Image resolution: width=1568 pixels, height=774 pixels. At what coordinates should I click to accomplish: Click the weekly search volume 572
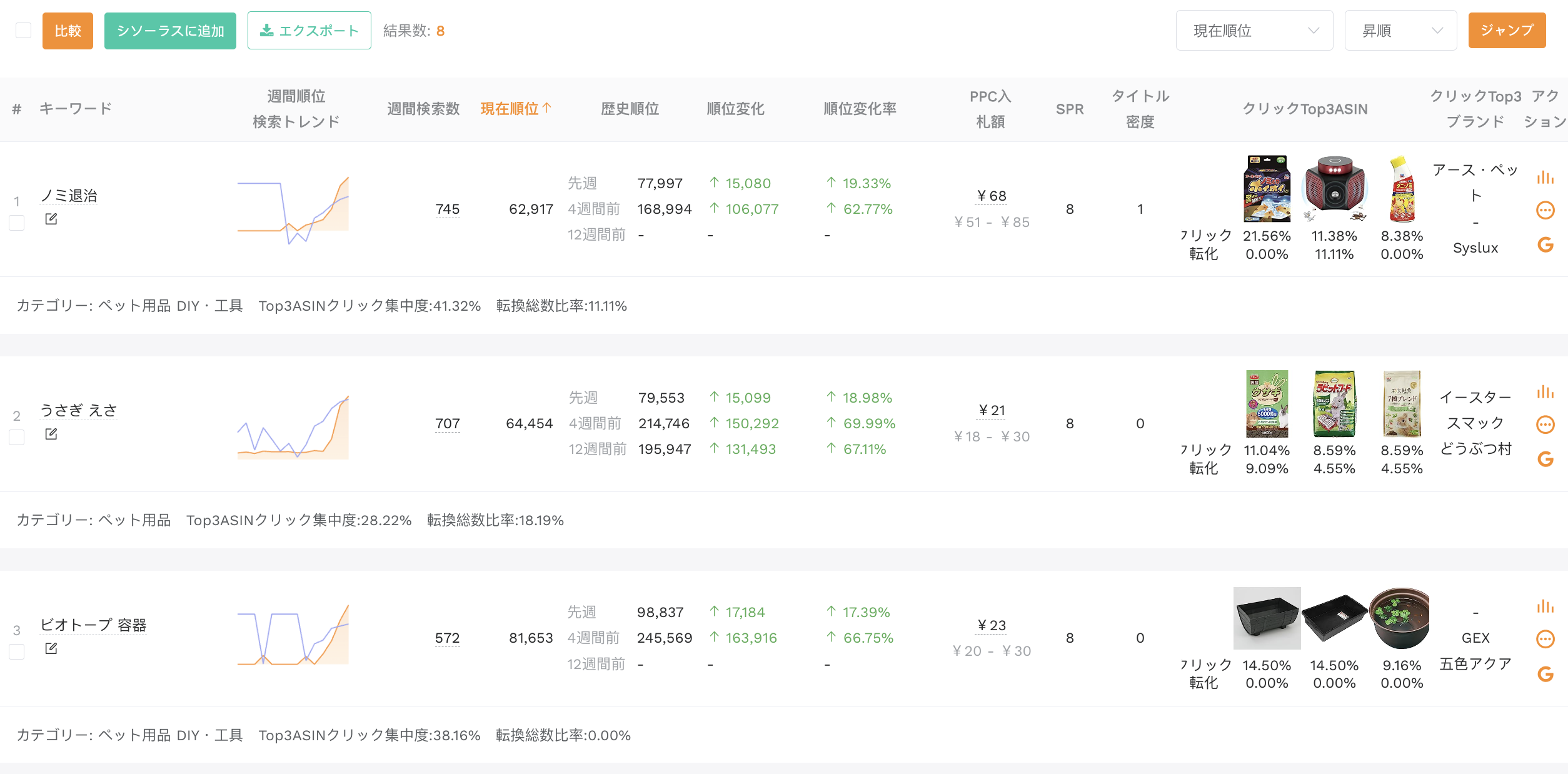[448, 638]
